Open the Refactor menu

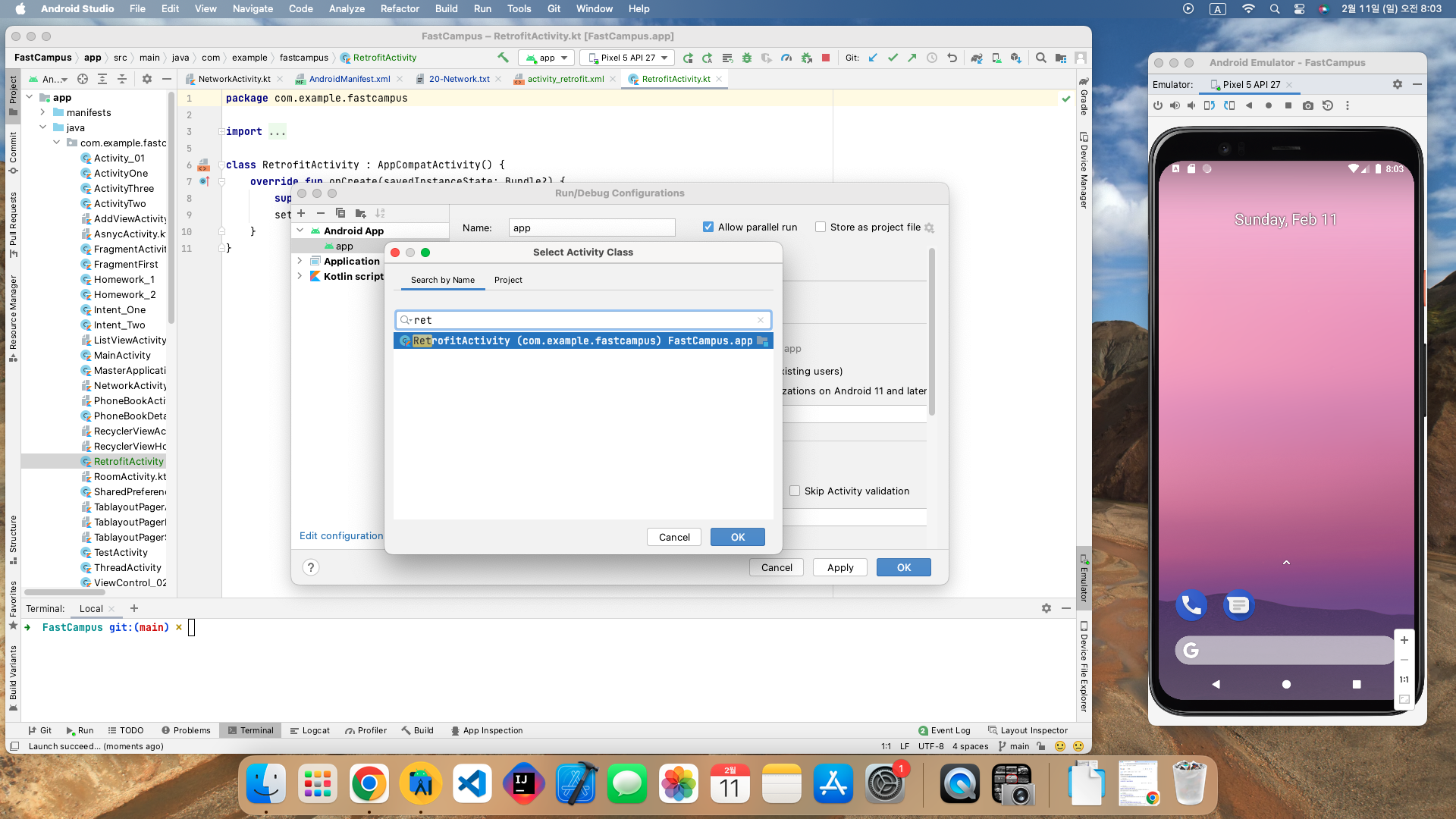[400, 8]
